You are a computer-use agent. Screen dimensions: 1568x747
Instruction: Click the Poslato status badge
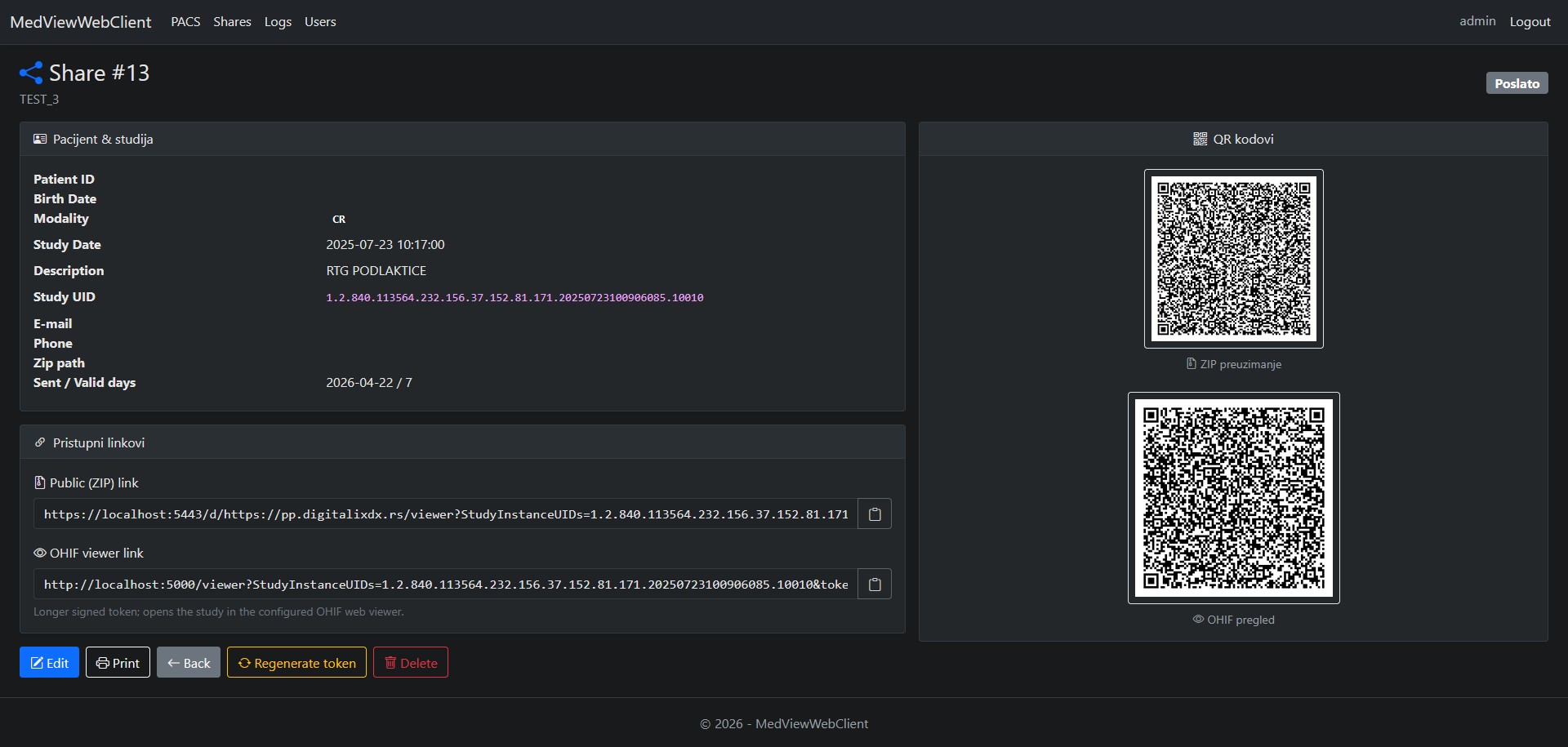click(x=1517, y=83)
